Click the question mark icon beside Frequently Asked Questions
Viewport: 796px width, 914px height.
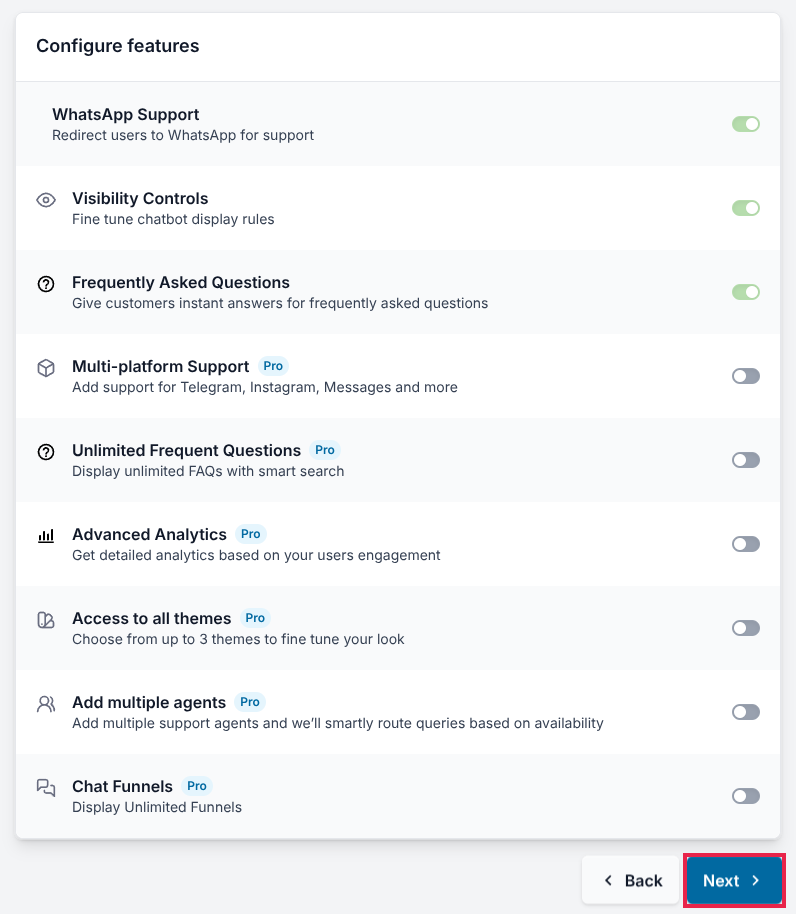click(x=46, y=284)
